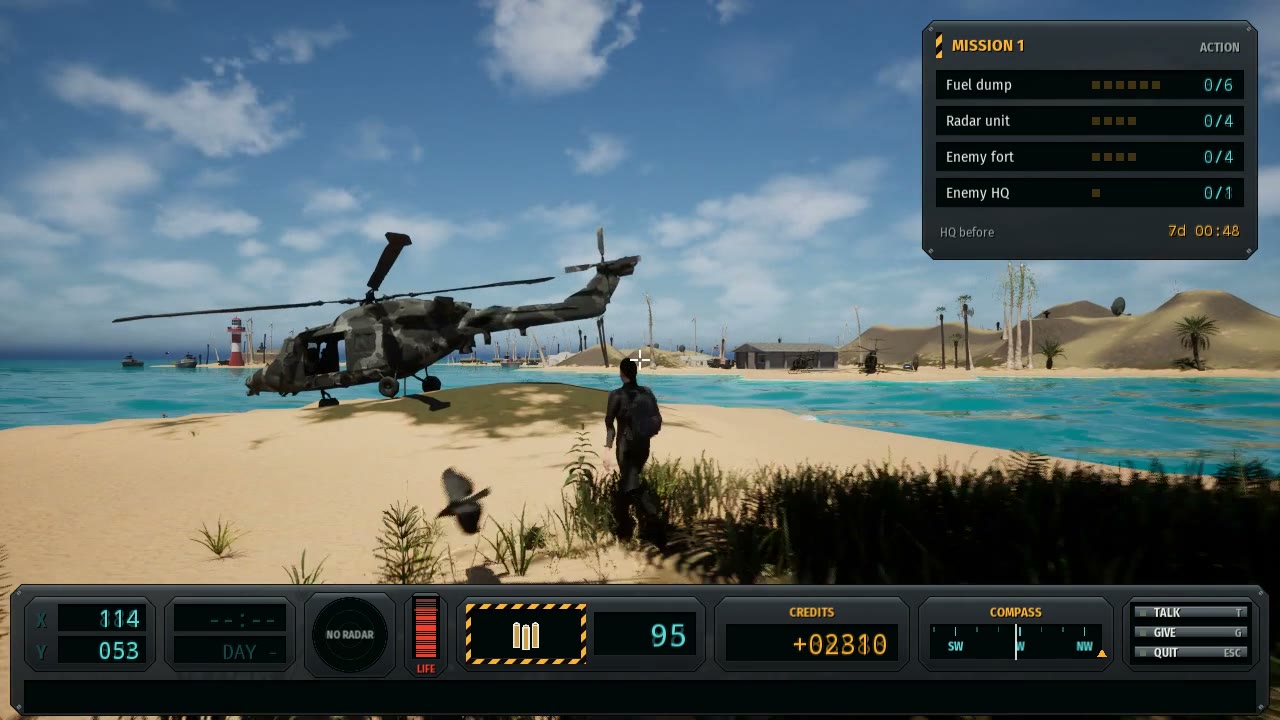Select the Enemy fort objective row
The width and height of the screenshot is (1280, 720).
[x=1090, y=157]
